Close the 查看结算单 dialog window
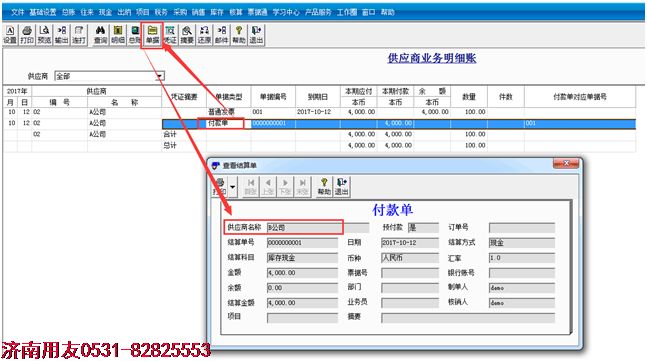This screenshot has height=361, width=647. tap(566, 163)
